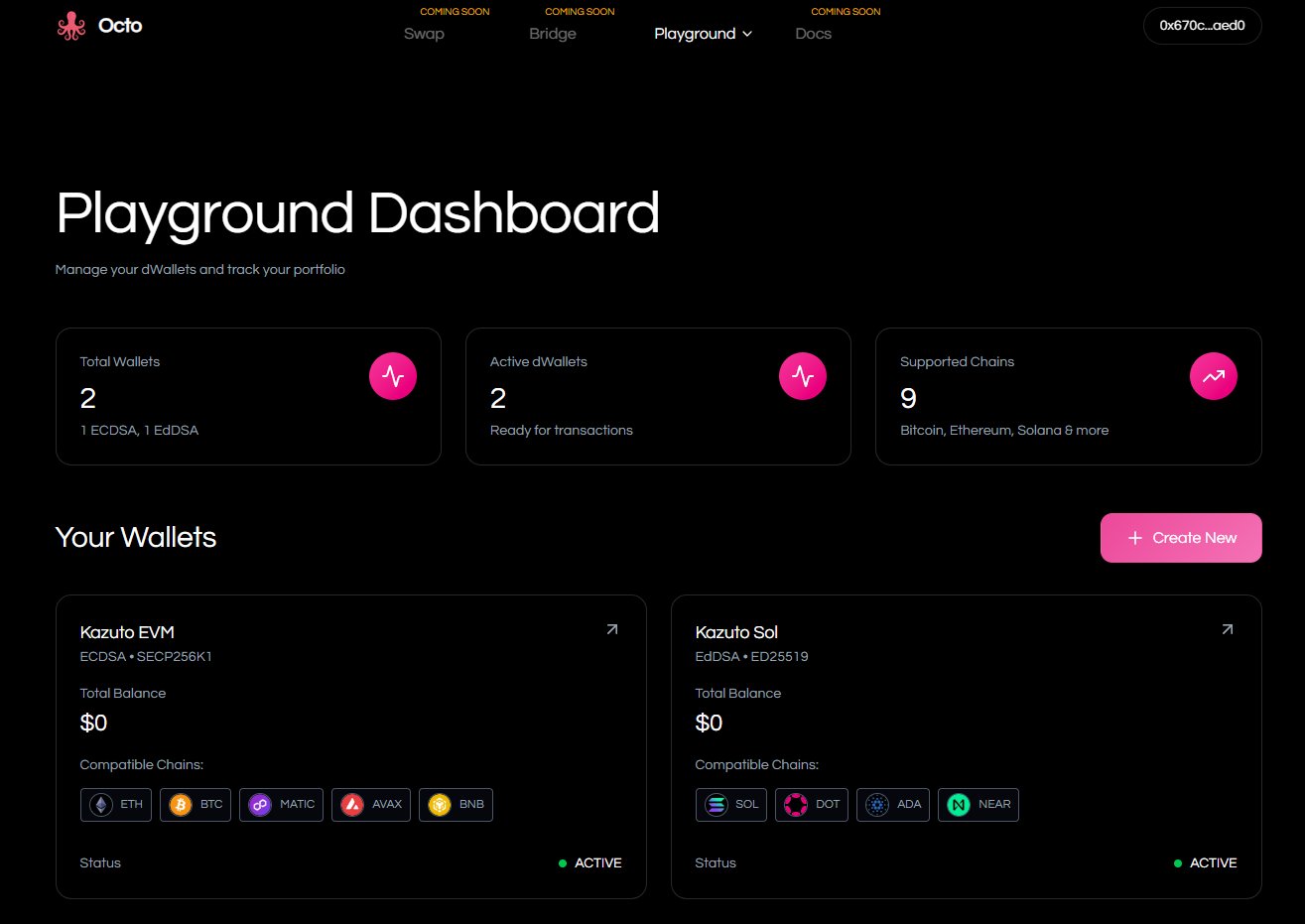
Task: Click the Supported Chains trend icon
Action: (1213, 377)
